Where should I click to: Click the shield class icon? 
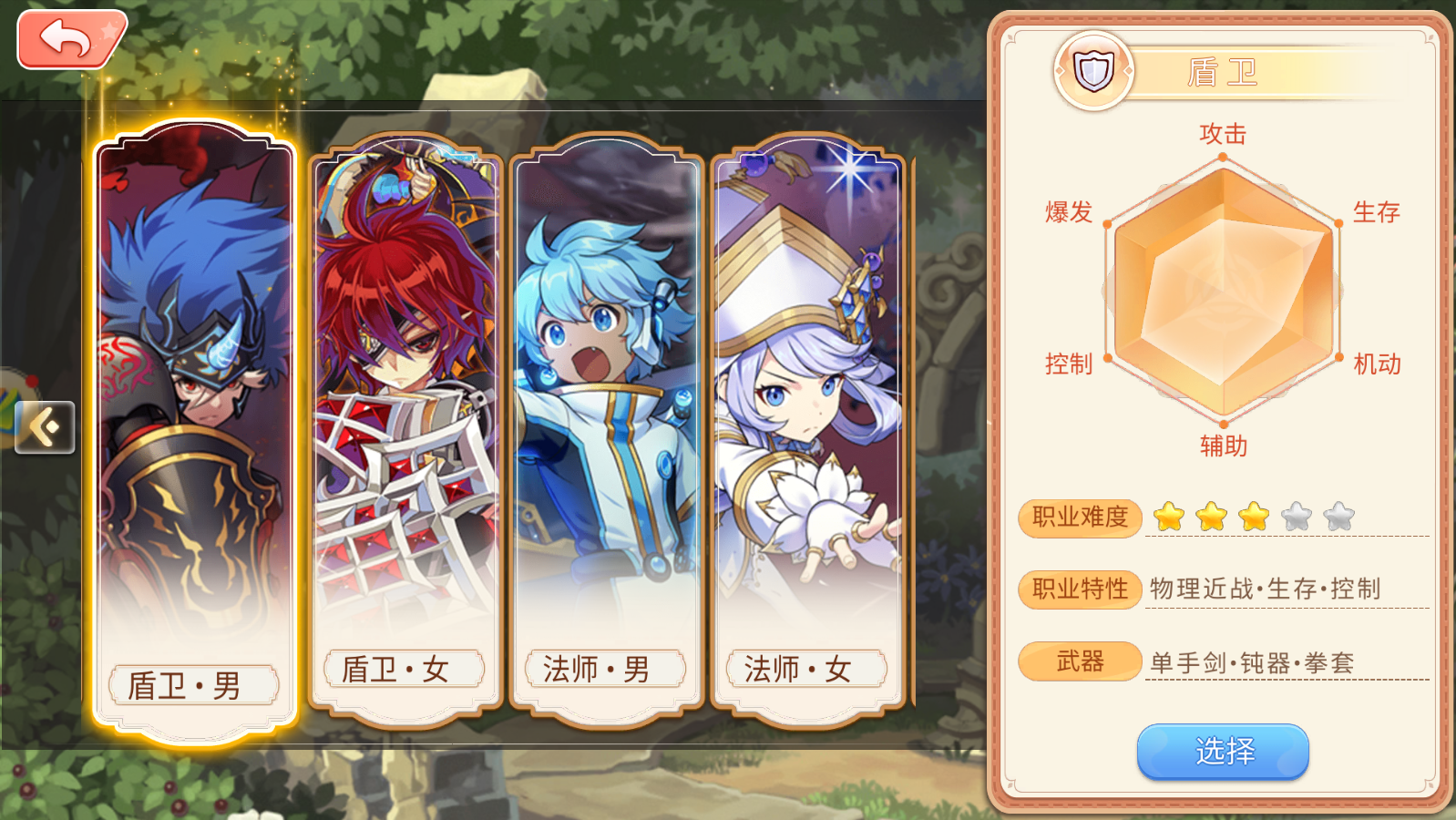(x=1093, y=71)
